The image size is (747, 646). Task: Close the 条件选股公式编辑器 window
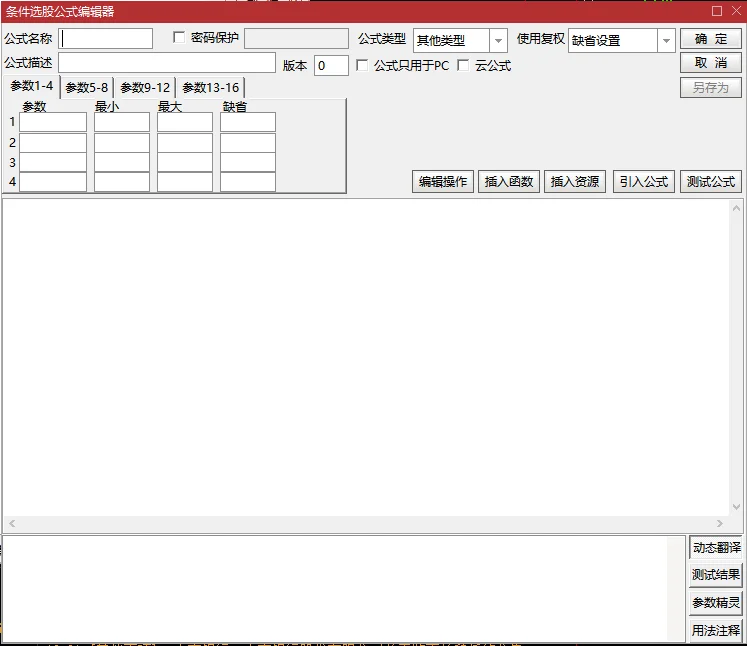coord(737,10)
